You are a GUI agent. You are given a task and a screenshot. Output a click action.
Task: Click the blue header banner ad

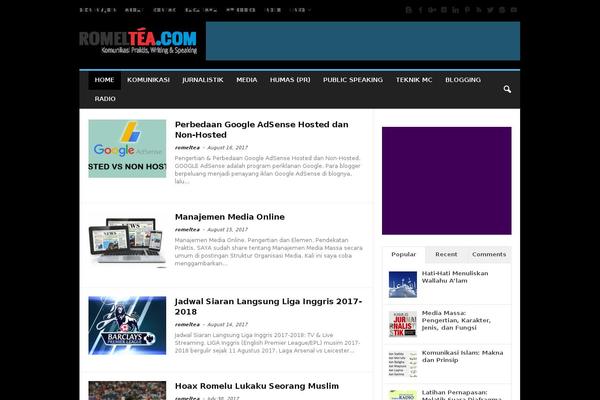(363, 41)
